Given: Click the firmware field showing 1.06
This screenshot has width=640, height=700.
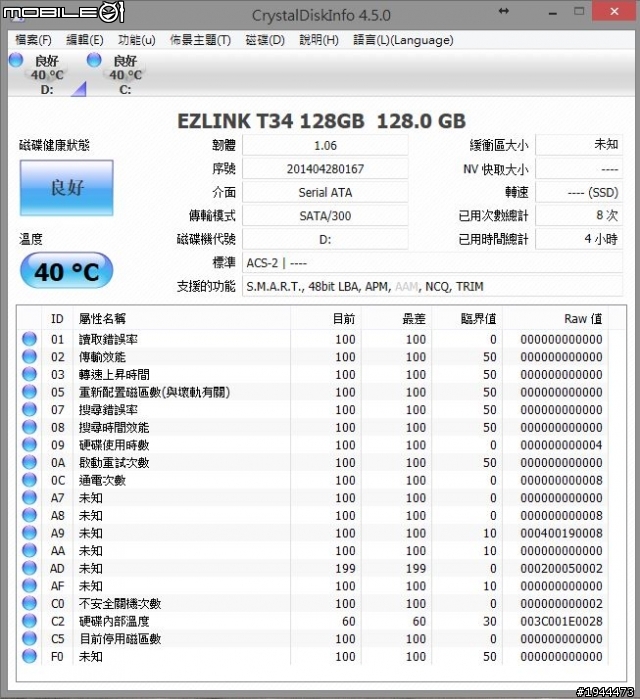Looking at the screenshot, I should (325, 146).
